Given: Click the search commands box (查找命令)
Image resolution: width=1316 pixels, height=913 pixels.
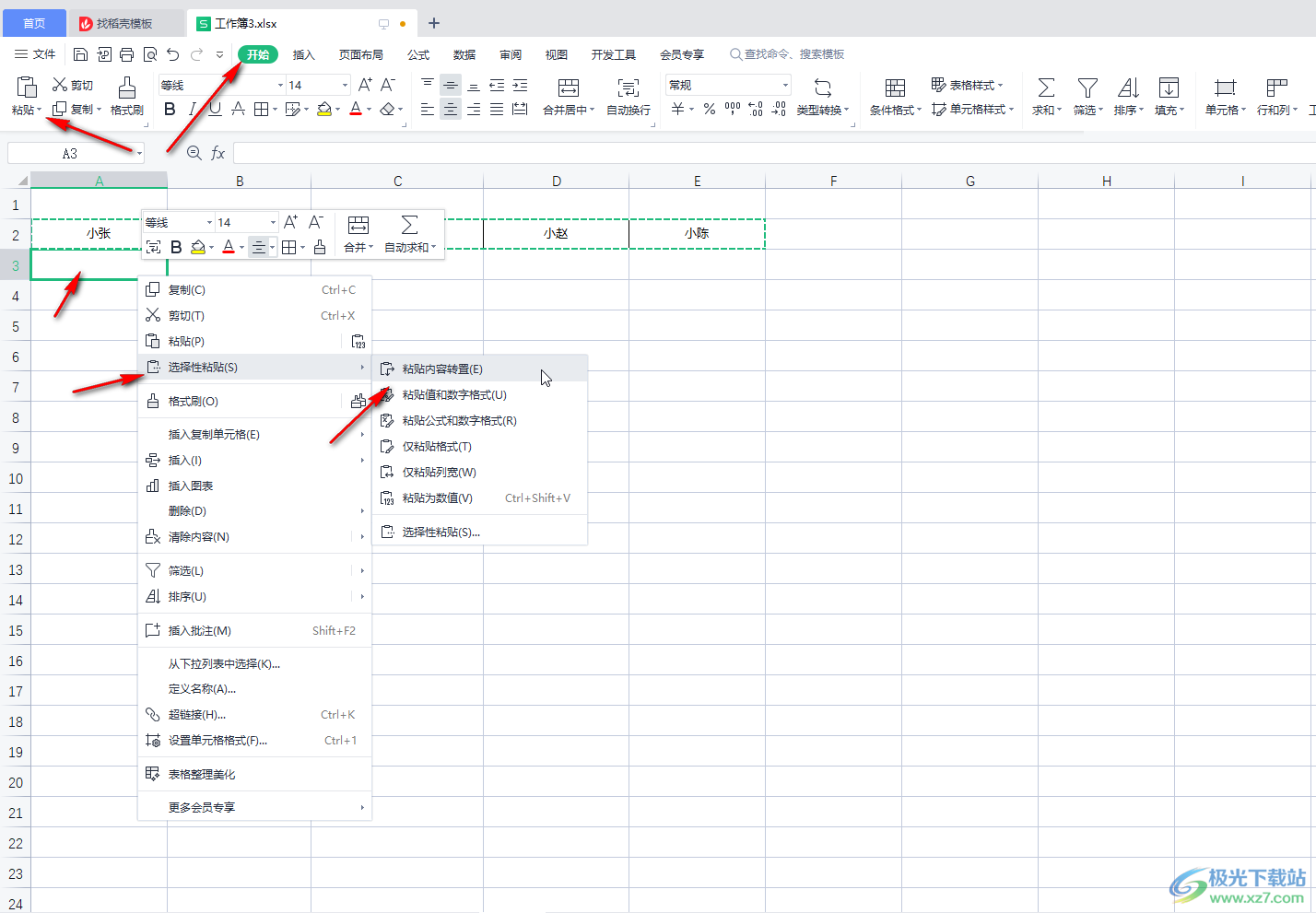Looking at the screenshot, I should point(787,54).
